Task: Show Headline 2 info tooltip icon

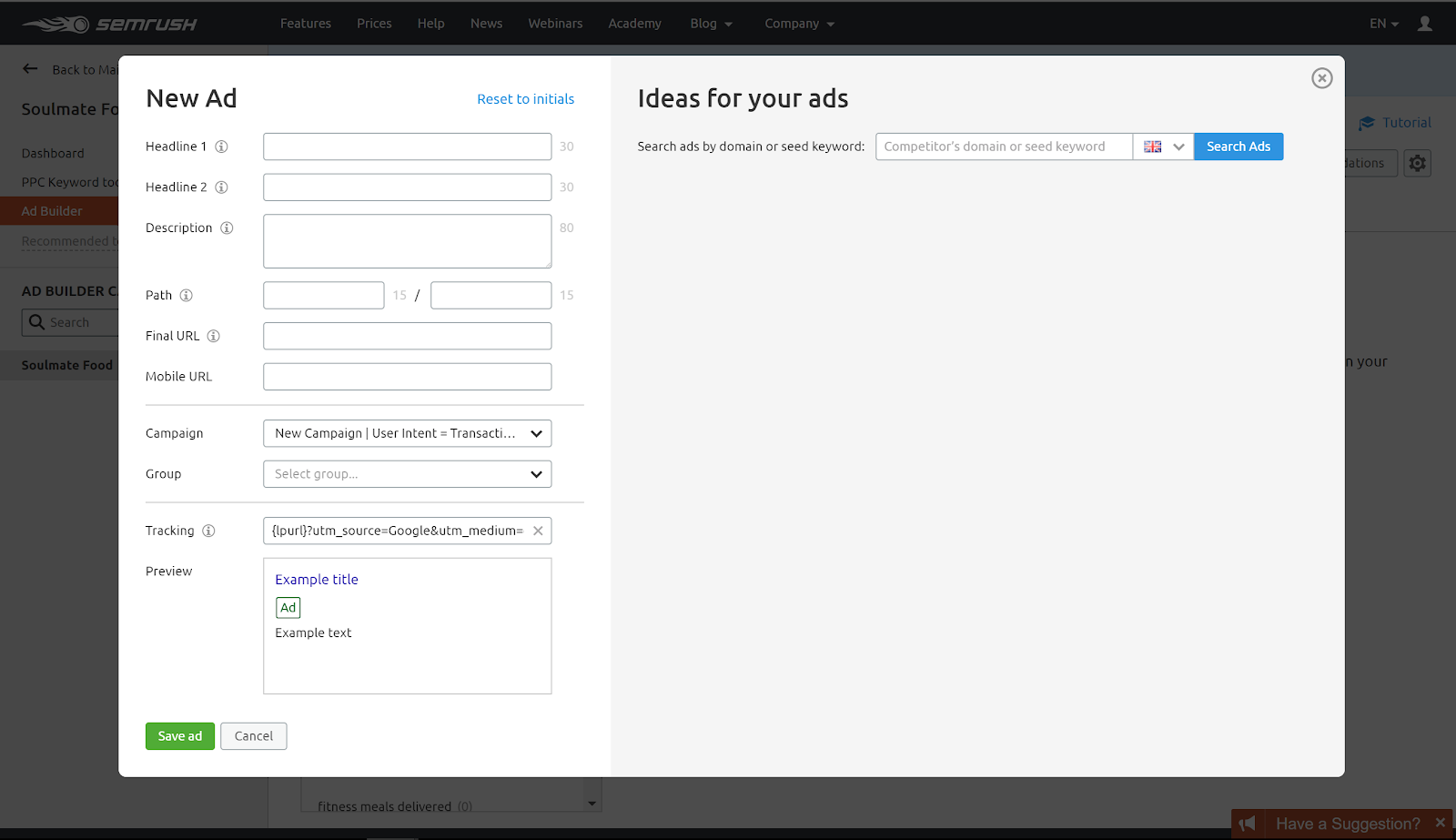Action: pos(221,187)
